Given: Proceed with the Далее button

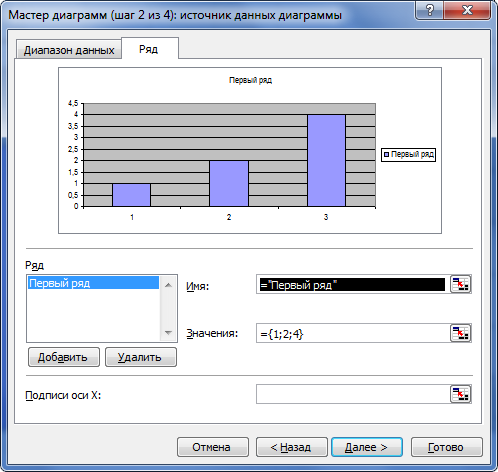Looking at the screenshot, I should (367, 447).
